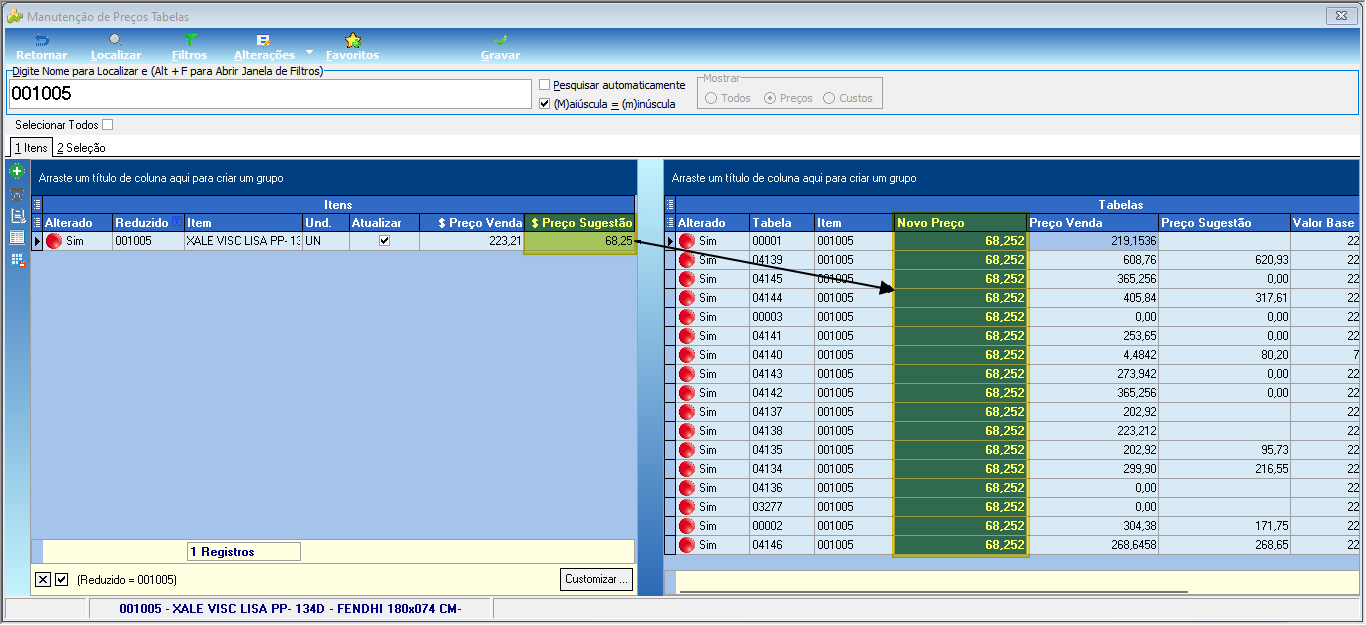
Task: Remove the filter with the X button
Action: pos(43,579)
